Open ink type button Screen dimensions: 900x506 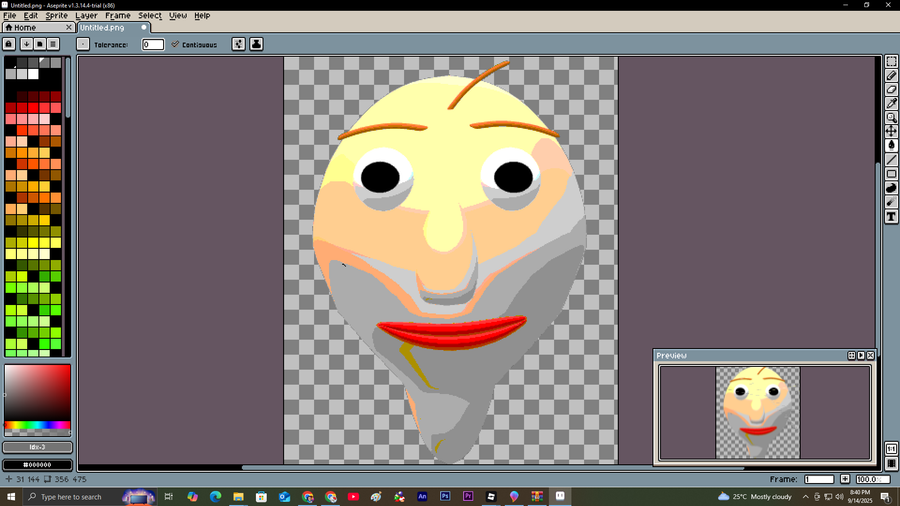click(256, 44)
